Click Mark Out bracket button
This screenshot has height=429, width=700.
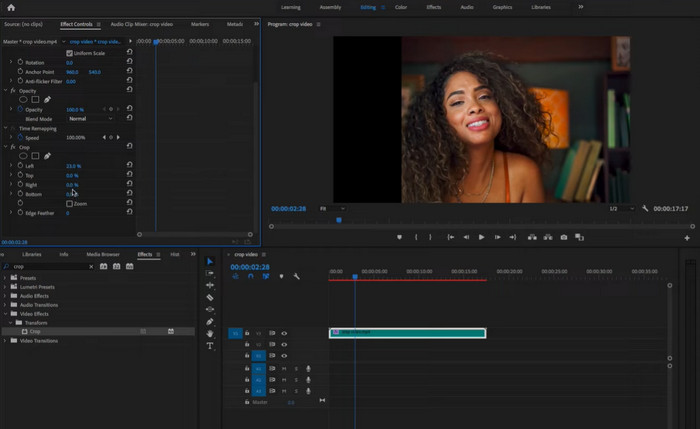tap(430, 237)
